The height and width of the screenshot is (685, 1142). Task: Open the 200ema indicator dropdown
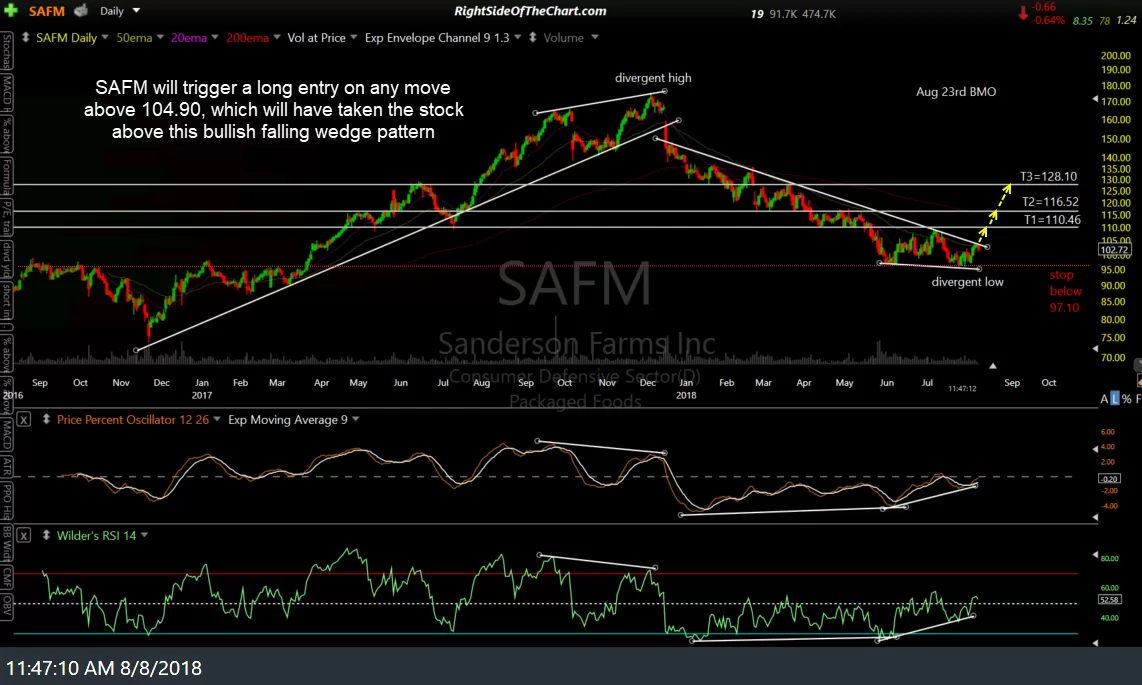(x=277, y=37)
